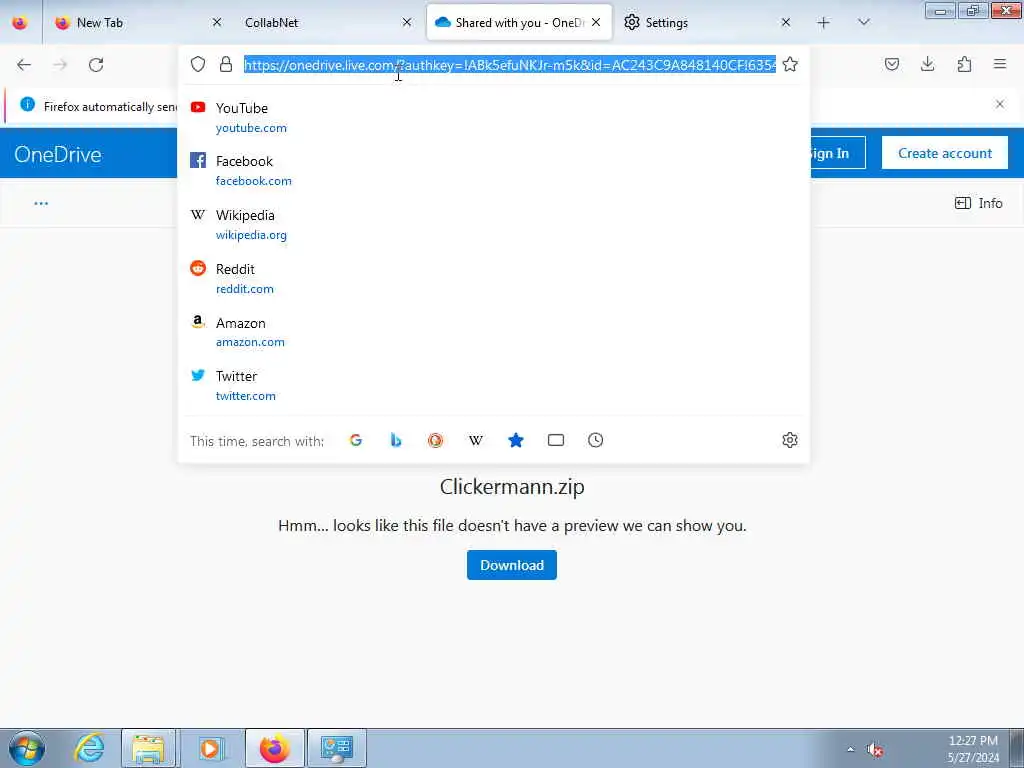This screenshot has height=768, width=1024.
Task: Search in History clock icon
Action: pyautogui.click(x=596, y=440)
